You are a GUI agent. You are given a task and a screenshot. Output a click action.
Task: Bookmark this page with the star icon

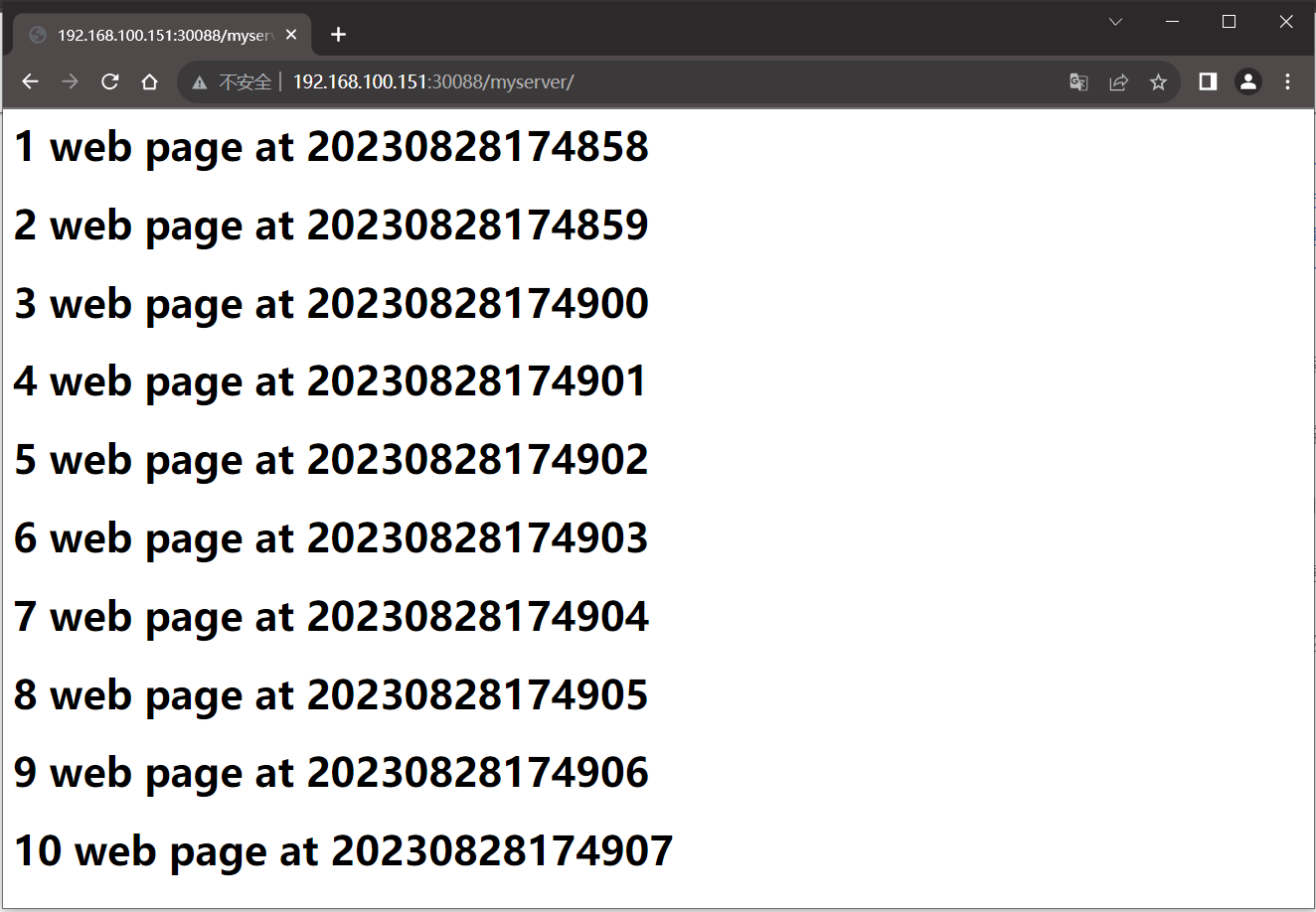pos(1158,82)
